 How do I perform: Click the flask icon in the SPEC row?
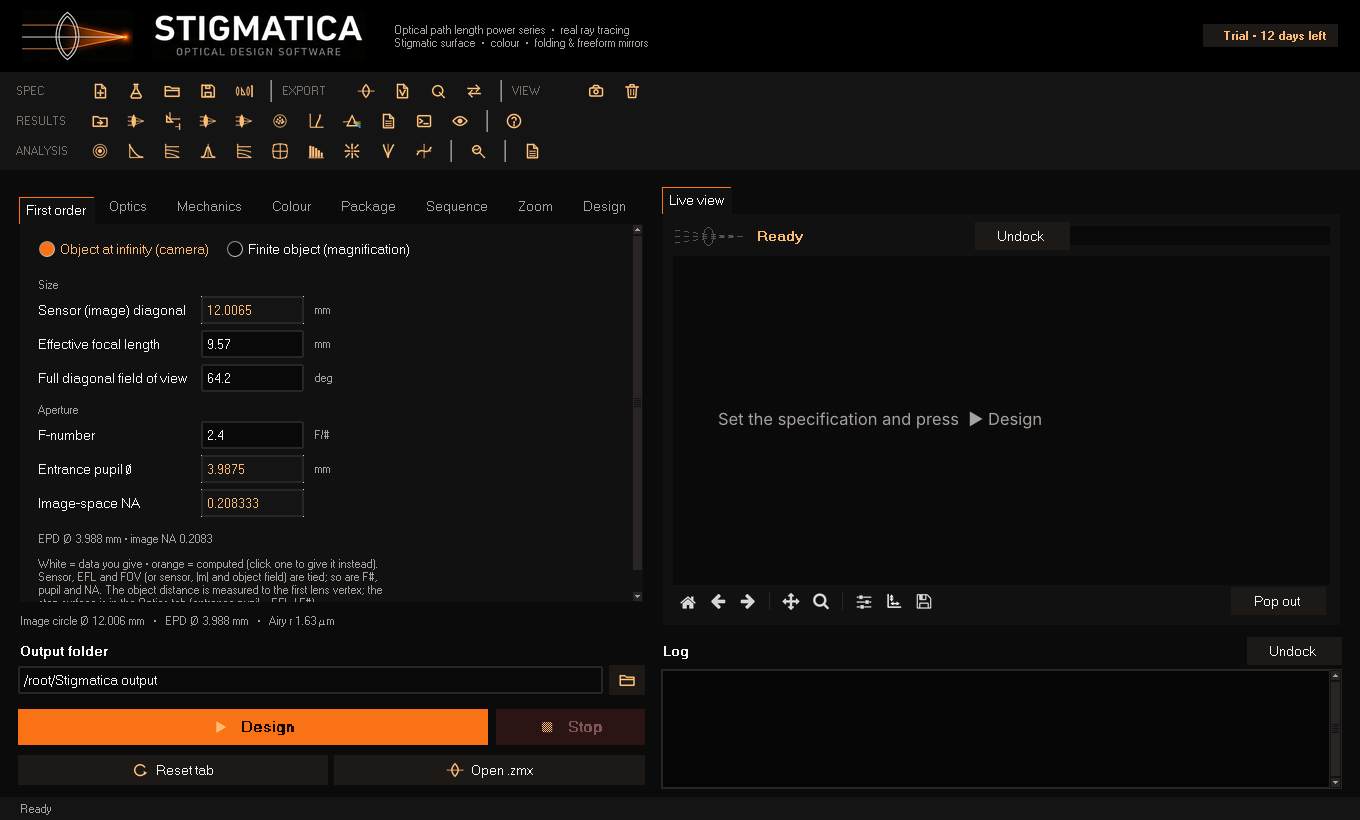click(x=136, y=91)
